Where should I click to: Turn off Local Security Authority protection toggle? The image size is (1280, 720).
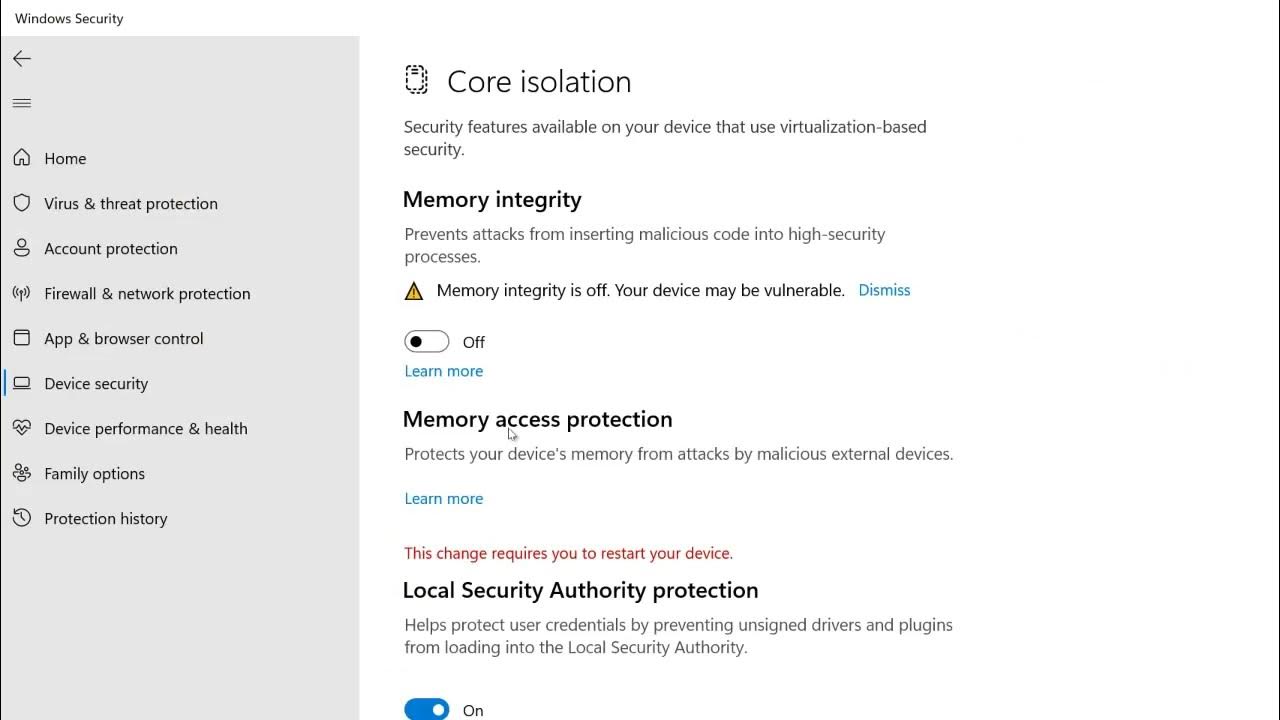(x=427, y=710)
